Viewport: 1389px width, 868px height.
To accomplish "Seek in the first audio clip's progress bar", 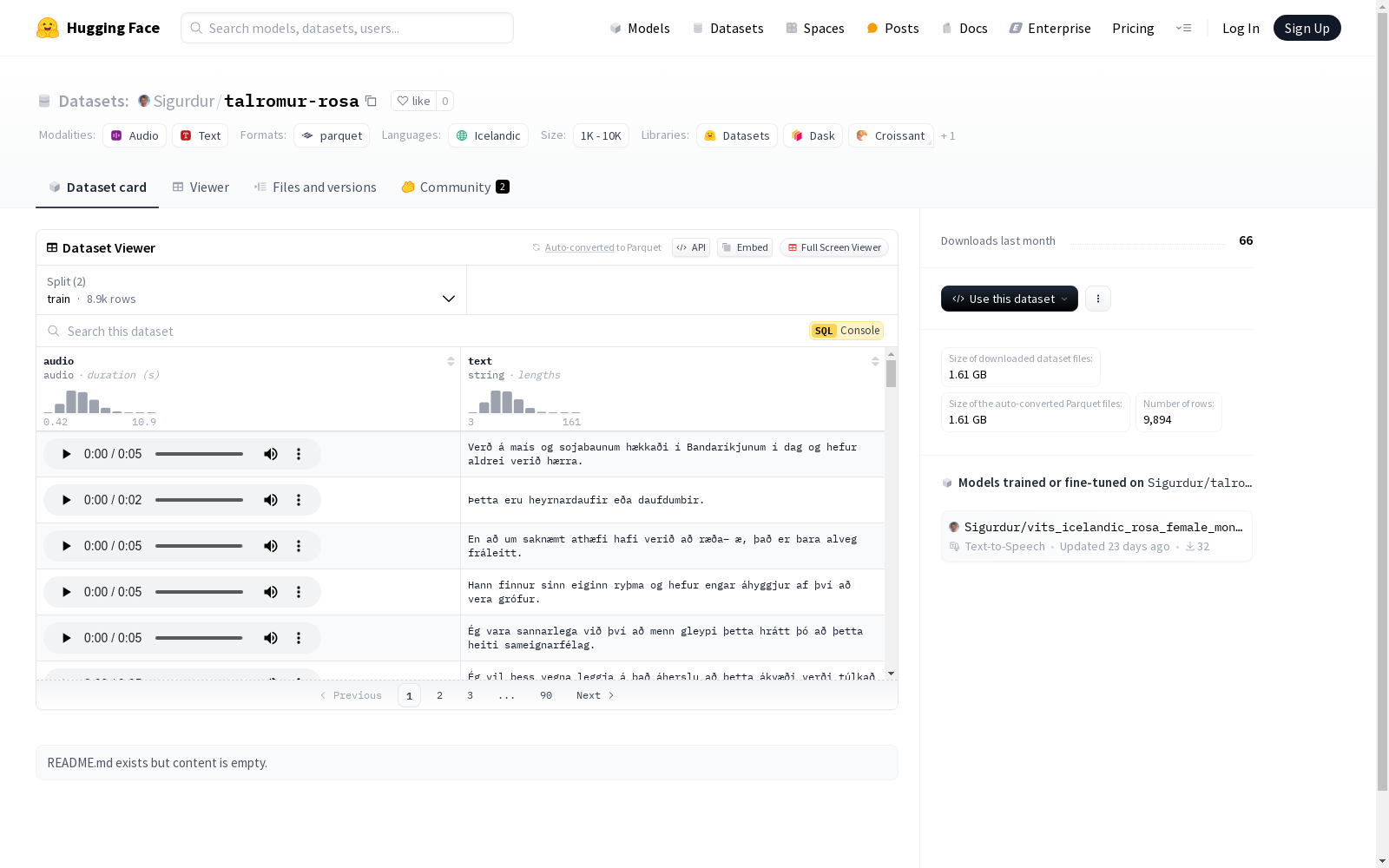I will coord(200,454).
